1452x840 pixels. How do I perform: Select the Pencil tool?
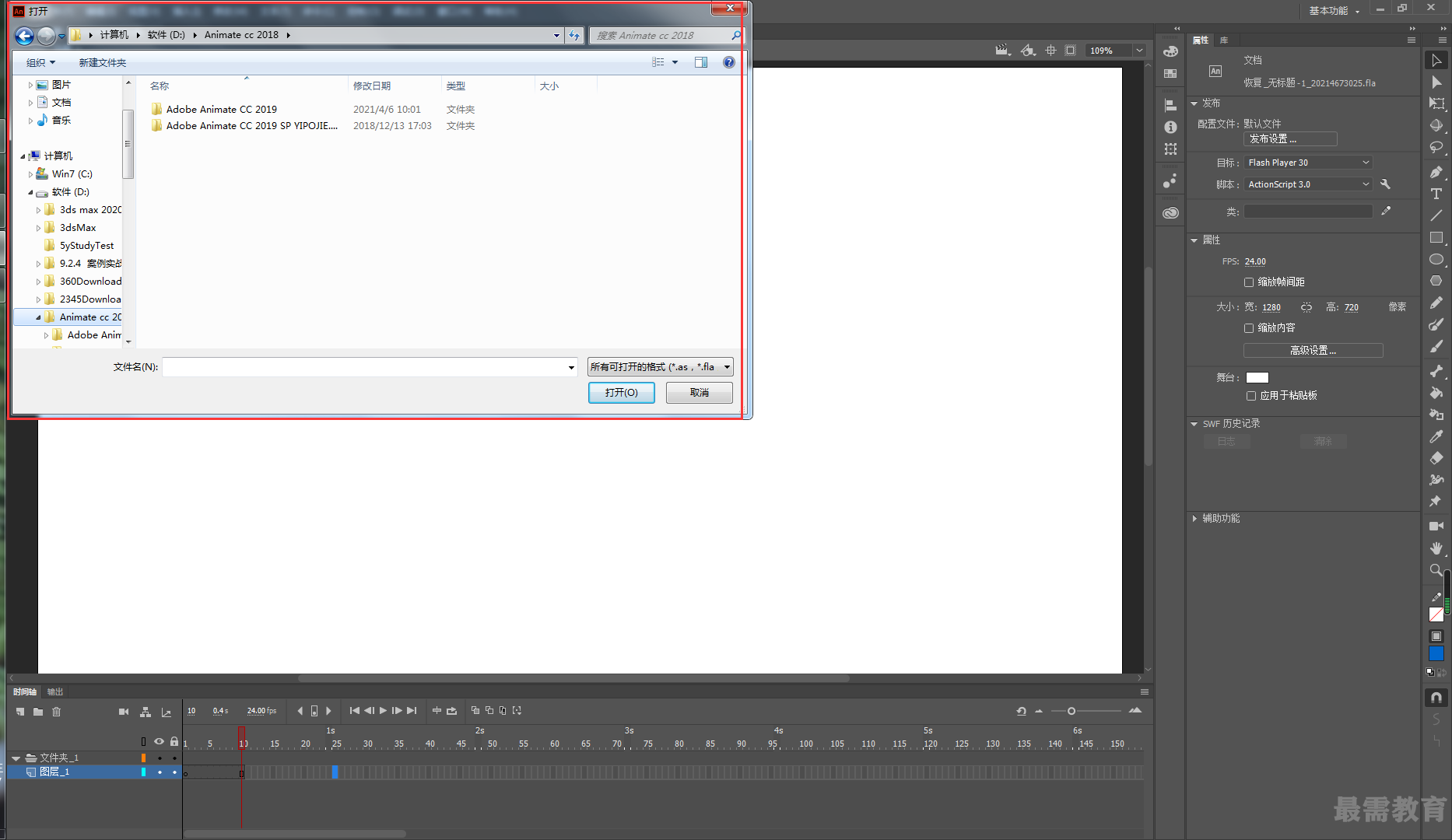(x=1436, y=303)
